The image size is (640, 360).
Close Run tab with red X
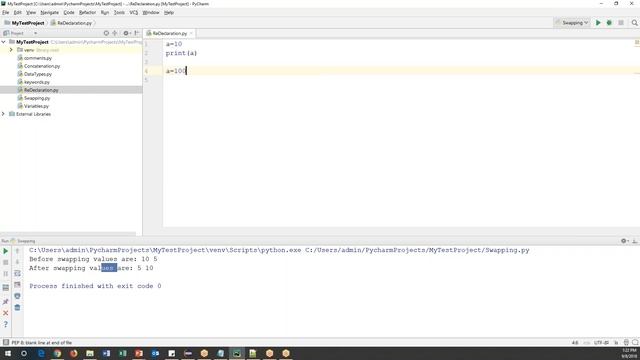[x=6, y=313]
